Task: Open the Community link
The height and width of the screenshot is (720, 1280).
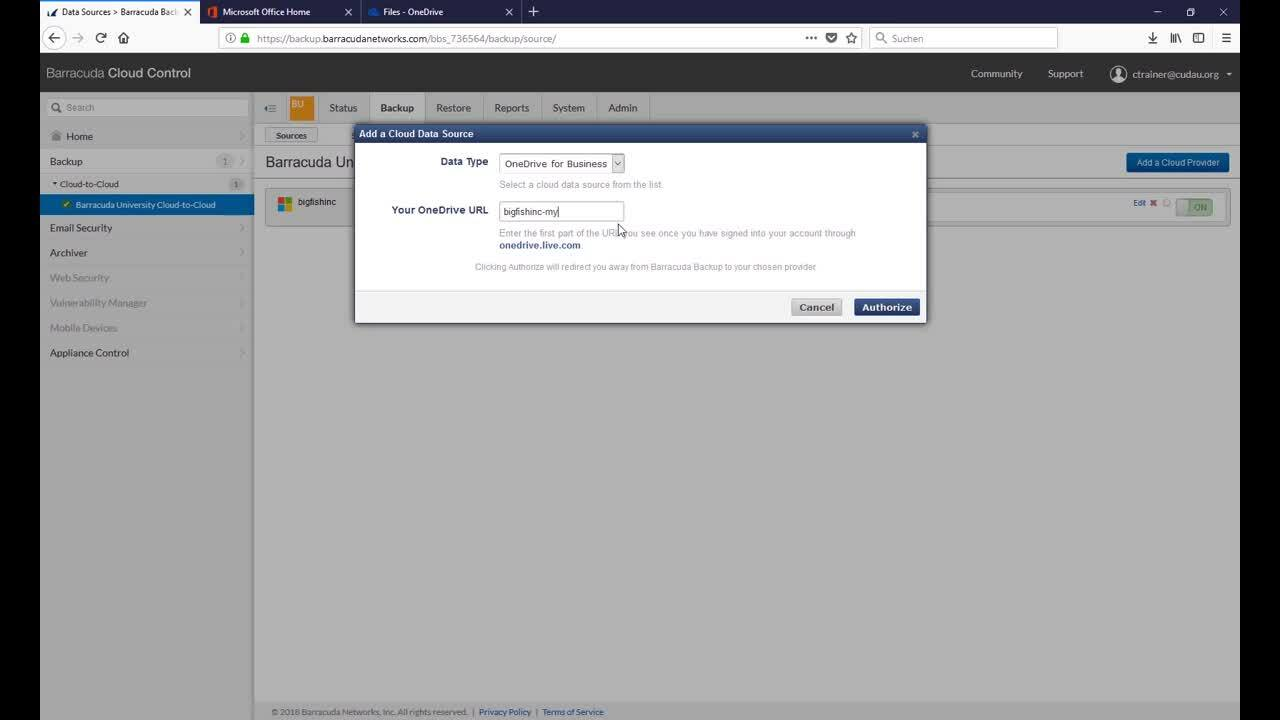Action: tap(996, 74)
